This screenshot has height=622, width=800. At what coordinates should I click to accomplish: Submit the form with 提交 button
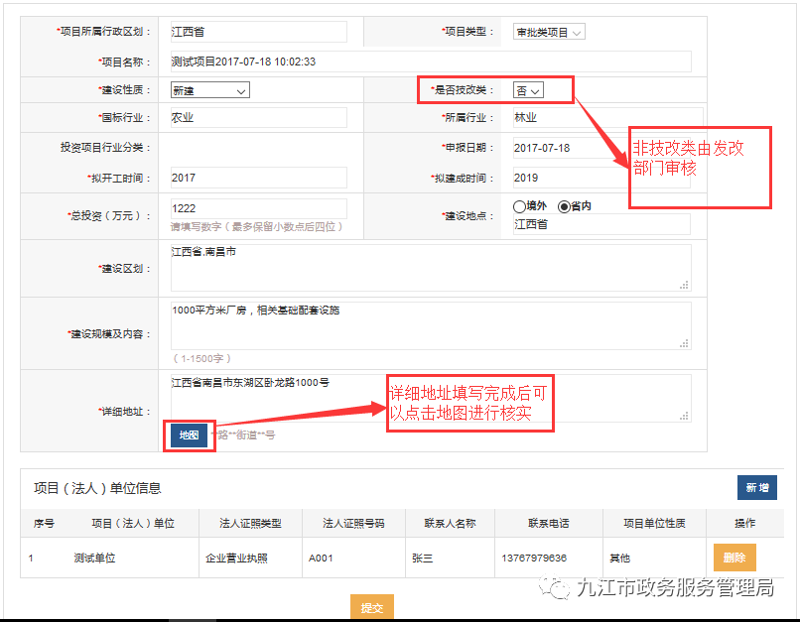[x=371, y=607]
